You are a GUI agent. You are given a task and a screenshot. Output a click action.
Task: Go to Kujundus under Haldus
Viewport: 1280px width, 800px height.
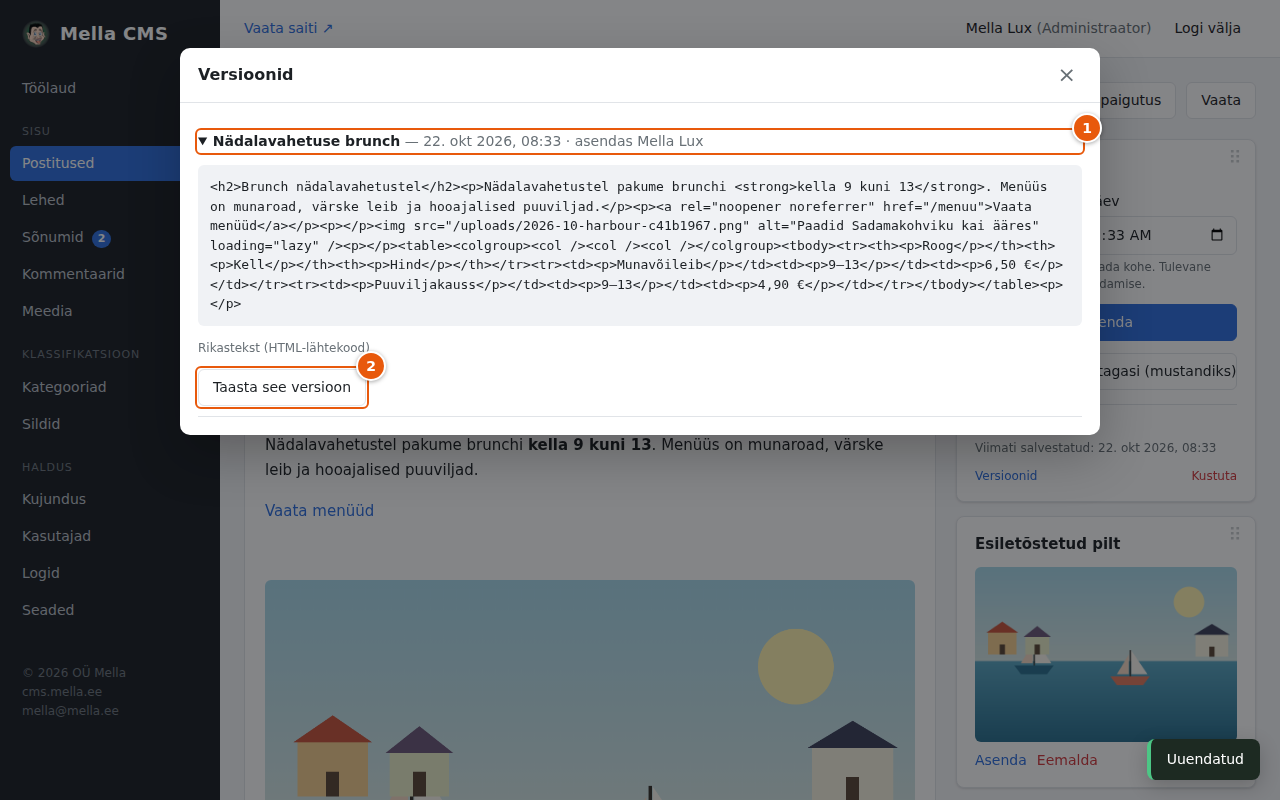[x=110, y=499]
